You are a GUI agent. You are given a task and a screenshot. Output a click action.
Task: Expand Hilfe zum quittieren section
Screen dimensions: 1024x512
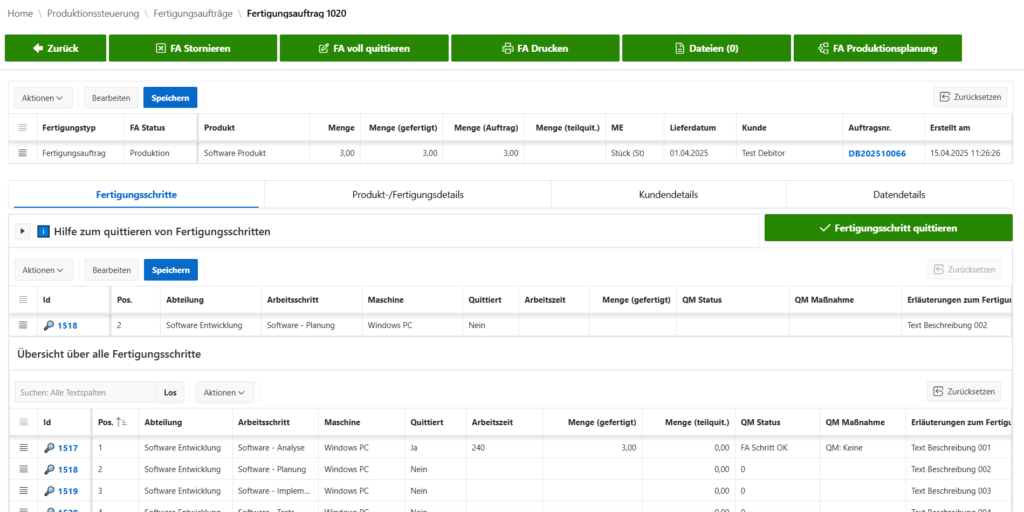coord(22,231)
